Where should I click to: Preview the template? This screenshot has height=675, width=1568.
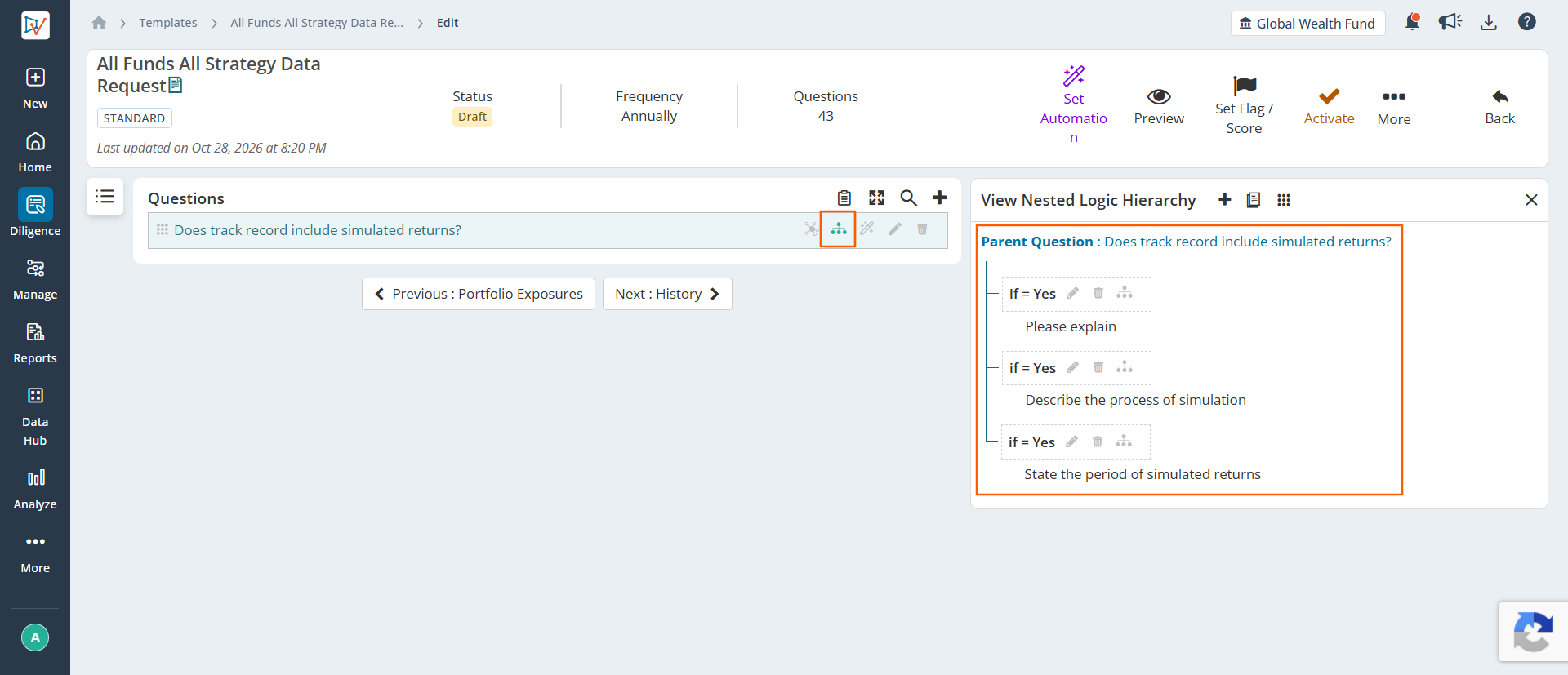point(1159,107)
